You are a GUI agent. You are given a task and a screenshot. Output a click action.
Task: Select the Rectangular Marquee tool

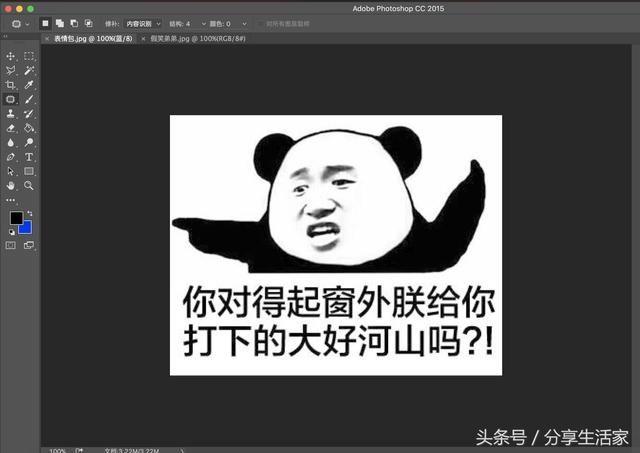[x=29, y=56]
